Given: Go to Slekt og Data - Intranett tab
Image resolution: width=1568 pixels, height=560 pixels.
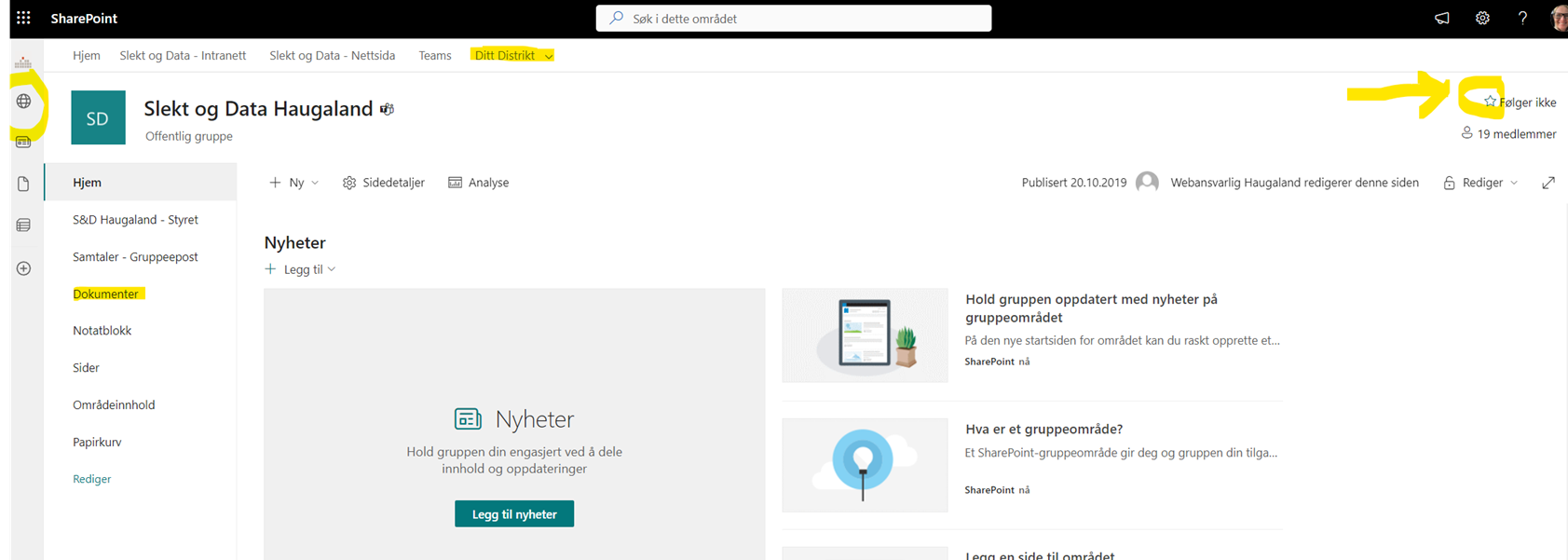Looking at the screenshot, I should [183, 56].
